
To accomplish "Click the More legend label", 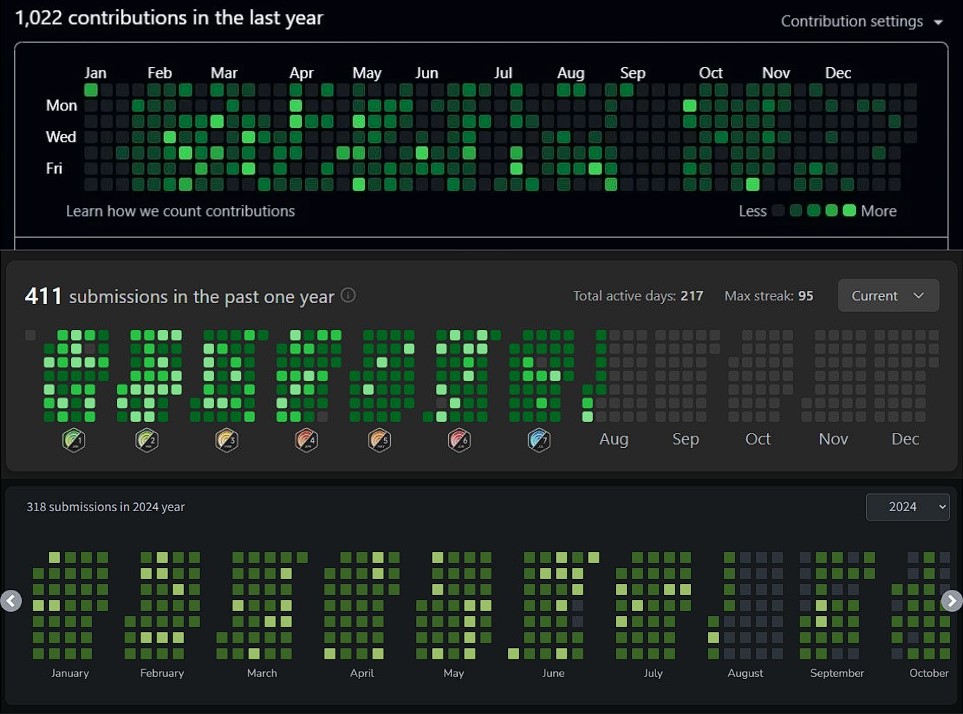I will [x=879, y=211].
